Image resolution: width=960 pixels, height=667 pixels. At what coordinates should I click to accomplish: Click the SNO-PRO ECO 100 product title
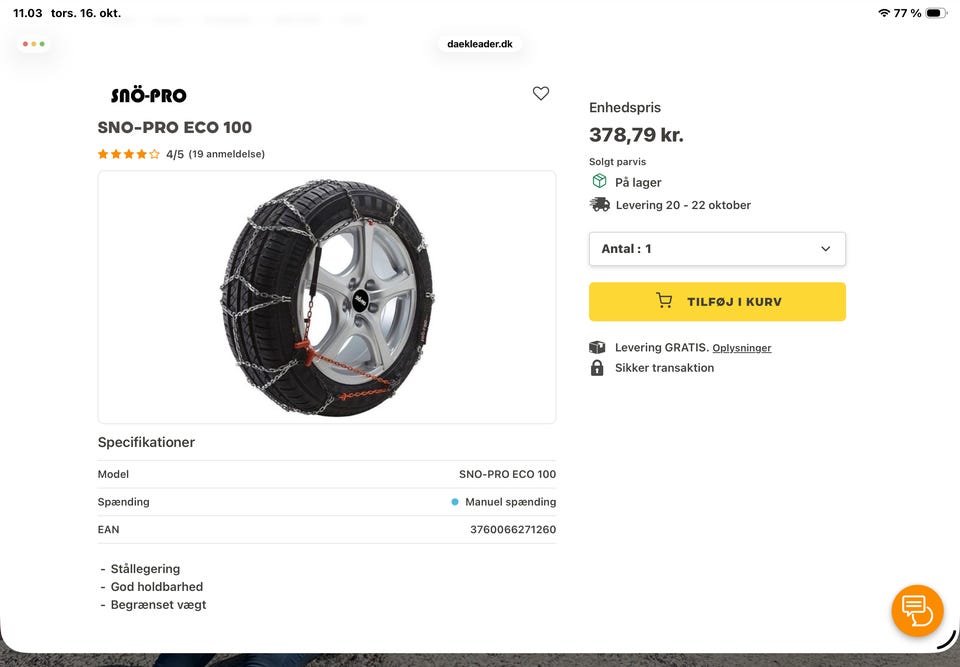click(x=175, y=127)
